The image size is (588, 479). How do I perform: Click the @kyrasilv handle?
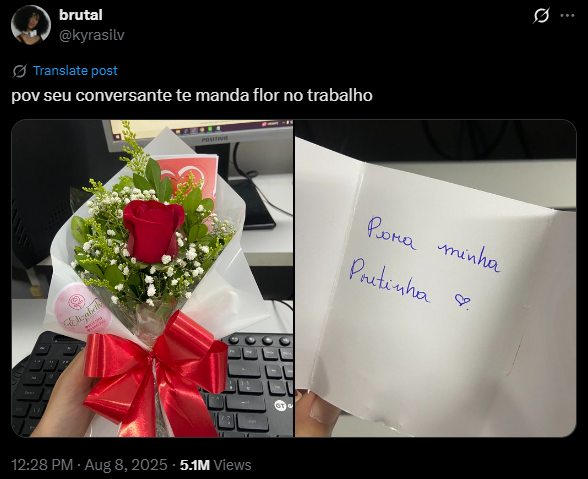[92, 35]
